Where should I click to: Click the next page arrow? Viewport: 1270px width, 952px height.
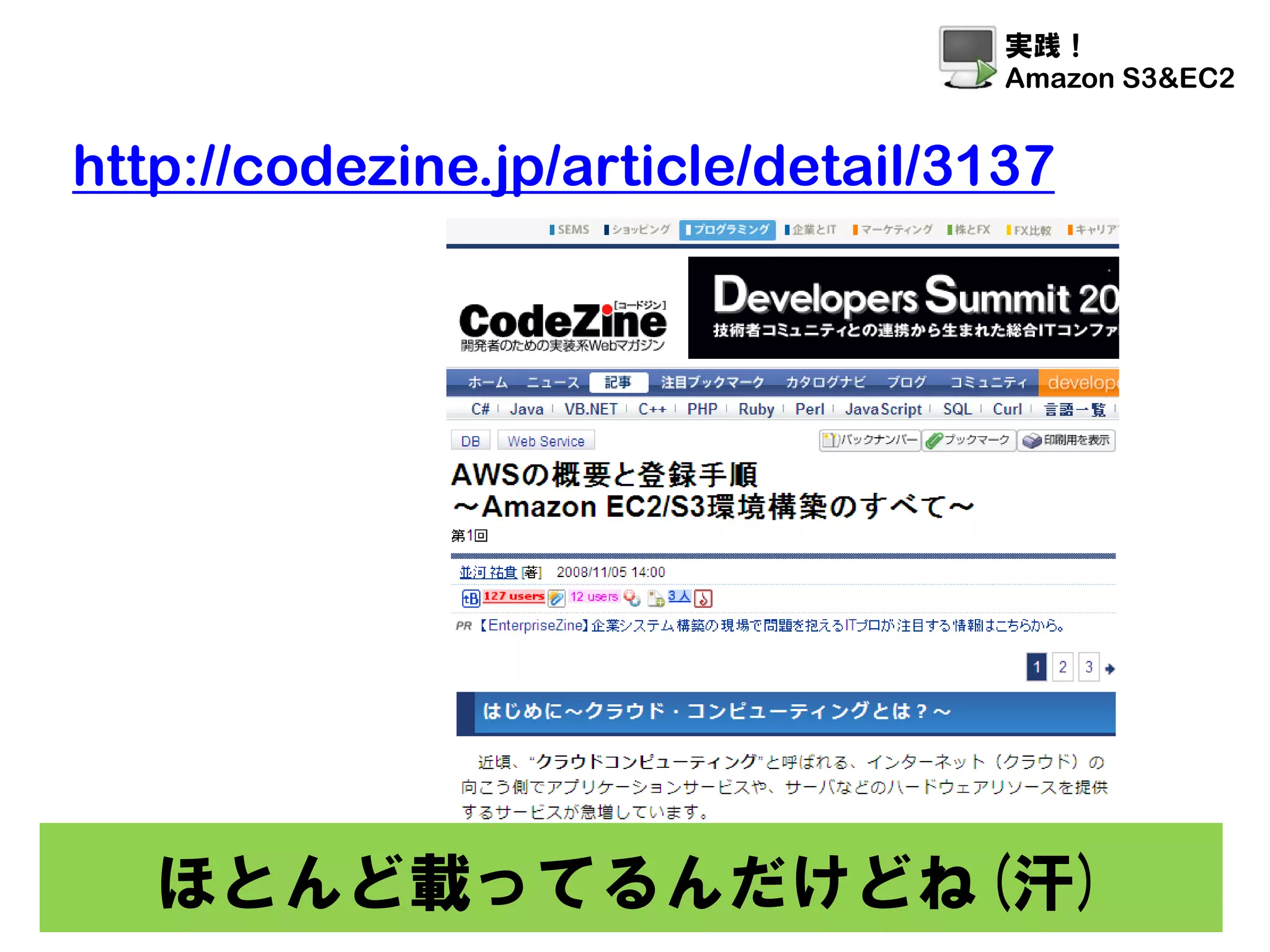(x=1110, y=669)
